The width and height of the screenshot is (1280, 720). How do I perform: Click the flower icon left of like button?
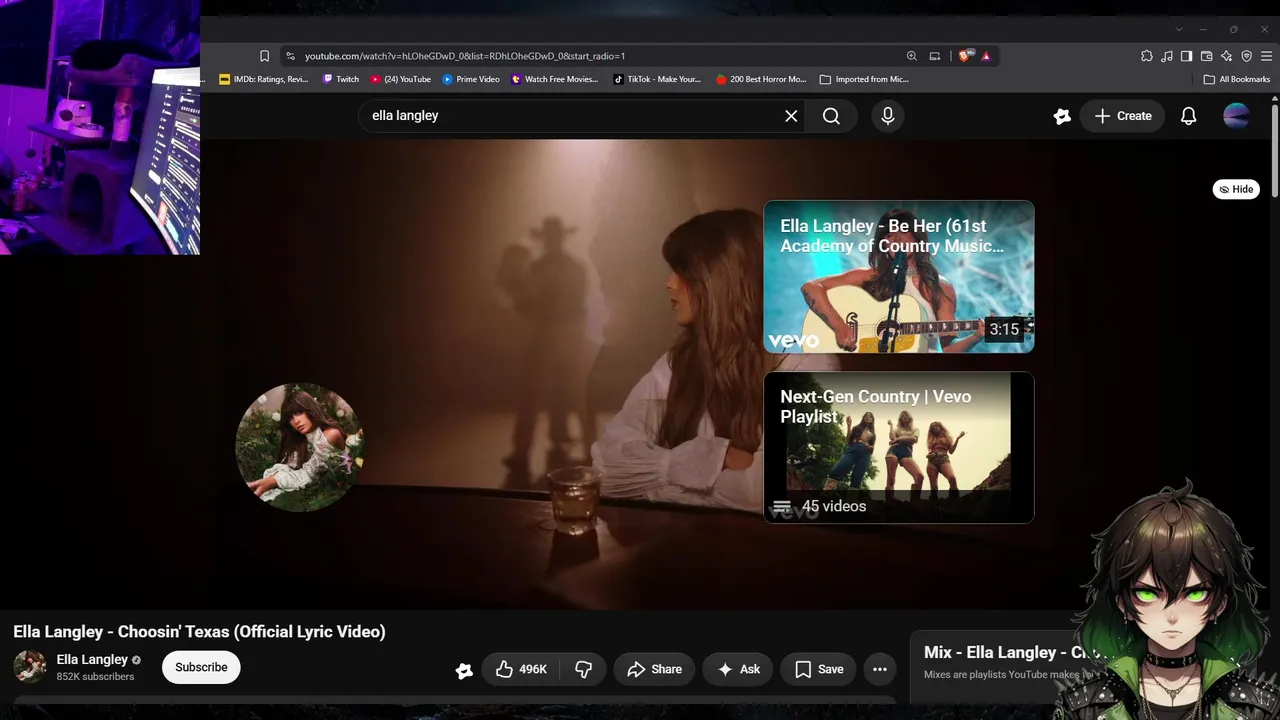coord(464,671)
